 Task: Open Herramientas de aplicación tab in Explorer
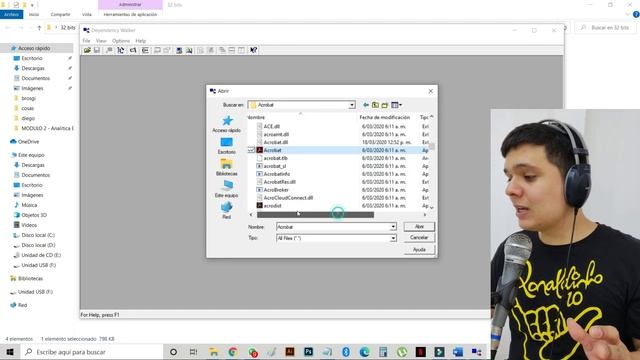pos(130,14)
